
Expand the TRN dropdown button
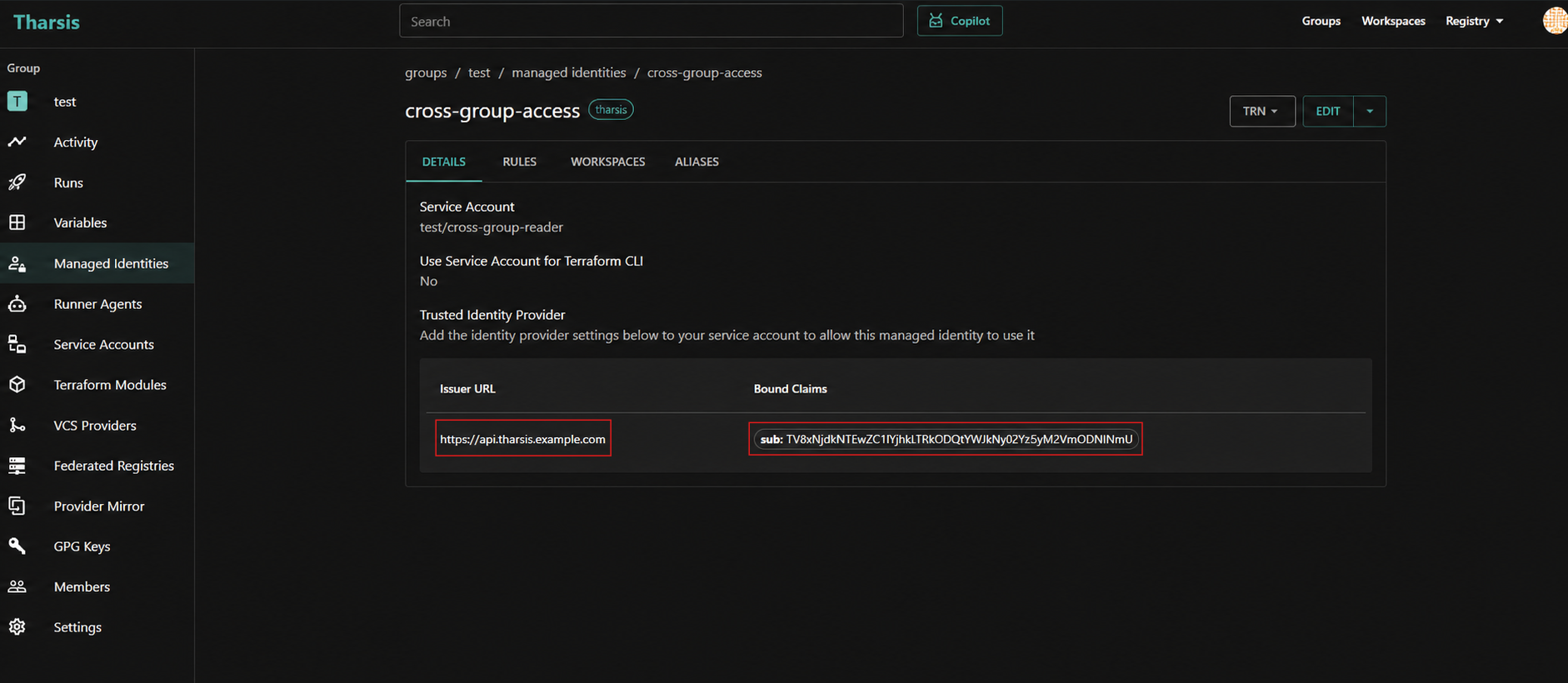pos(1262,111)
